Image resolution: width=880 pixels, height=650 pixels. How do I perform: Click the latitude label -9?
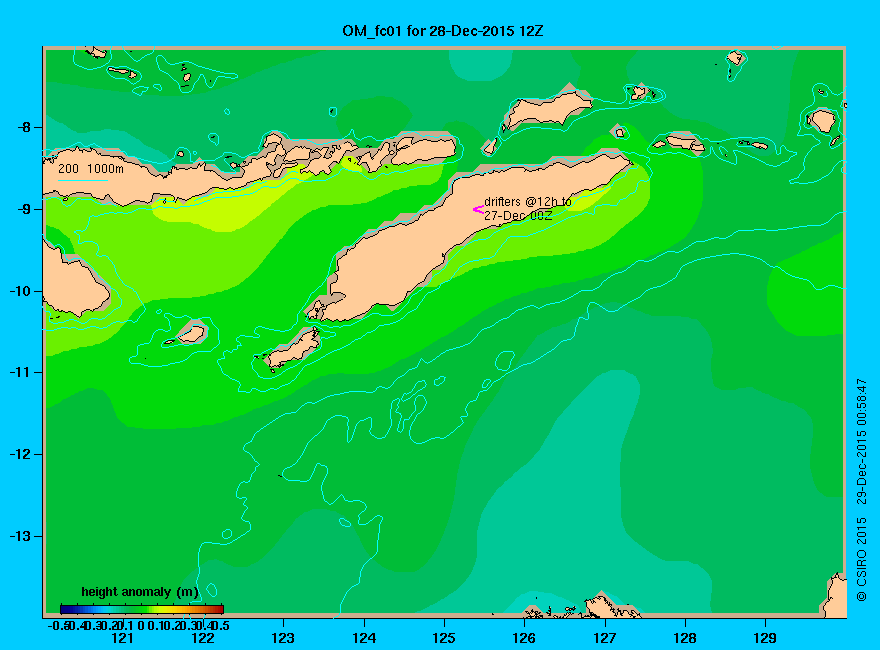pos(24,209)
